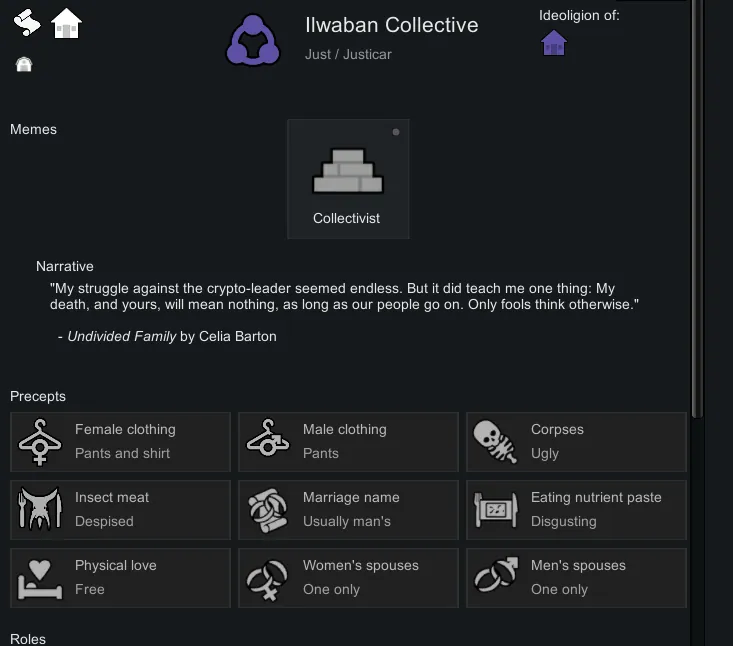
Task: Click the scroll icon at top left
Action: tap(27, 22)
